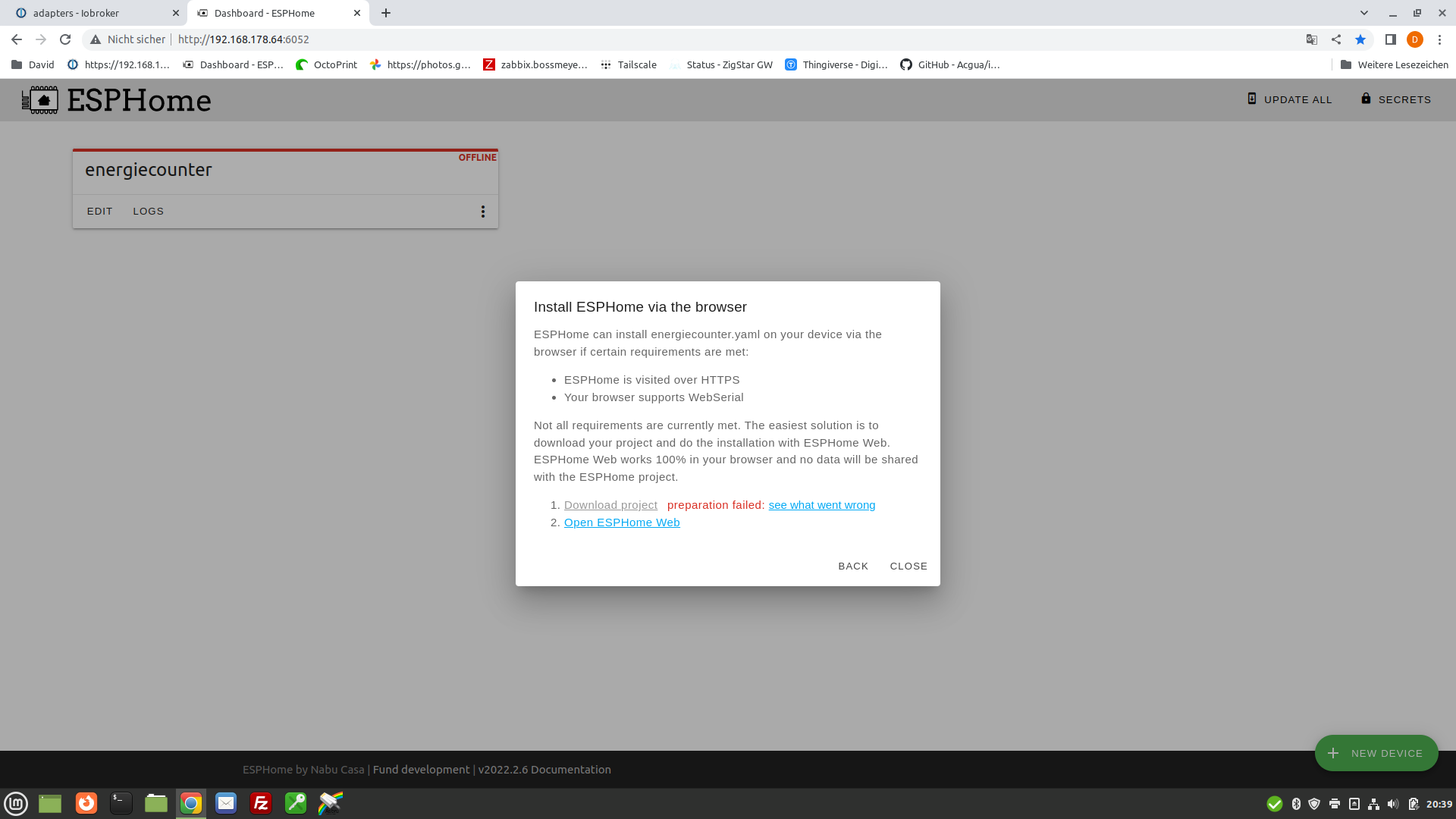Screen dimensions: 1456x819
Task: Open the energiecounter card's three-dot menu
Action: coord(482,212)
